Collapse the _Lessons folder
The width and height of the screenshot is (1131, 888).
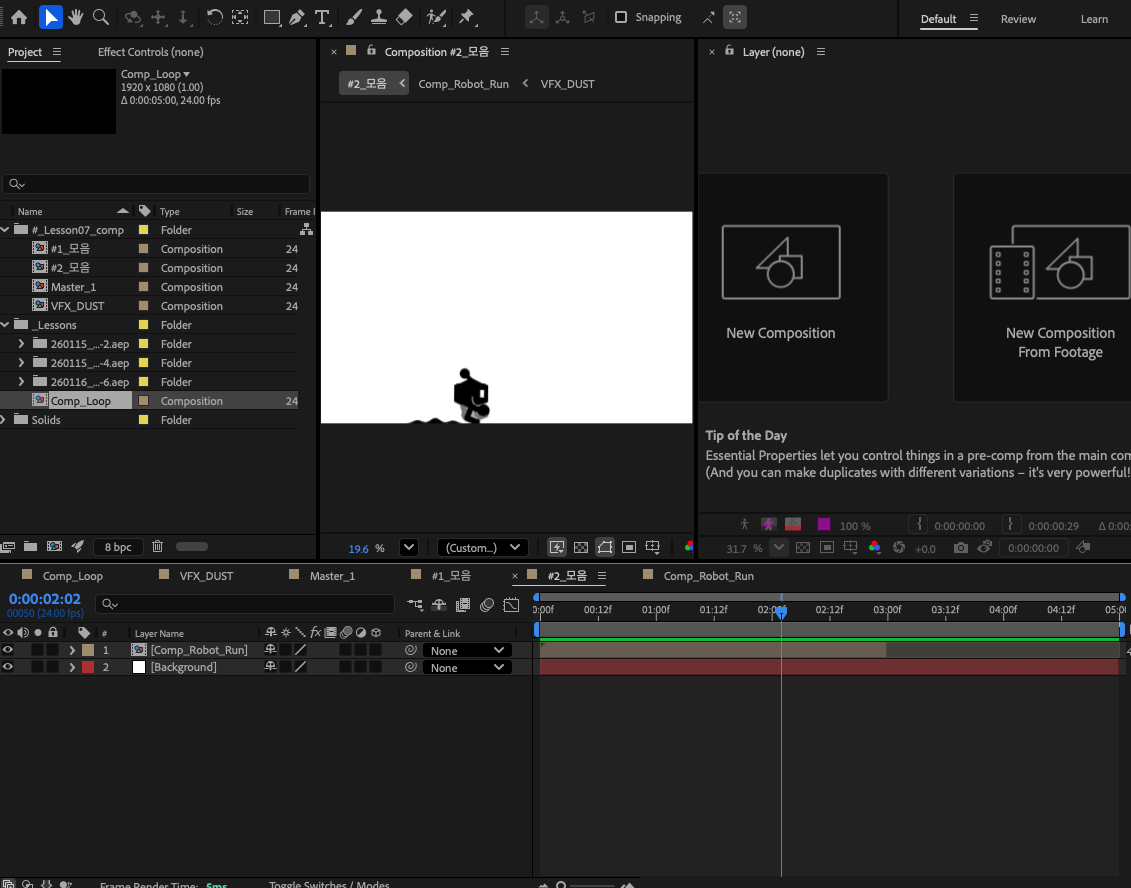5,325
